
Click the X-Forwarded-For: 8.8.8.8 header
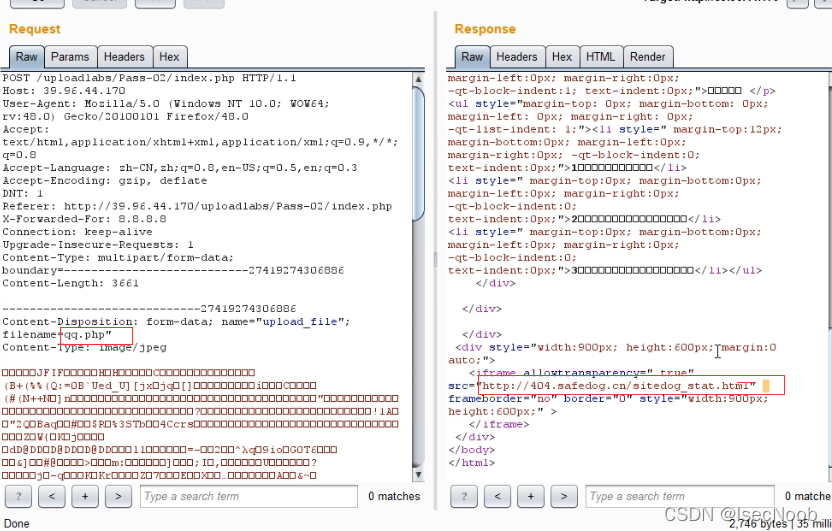[84, 219]
